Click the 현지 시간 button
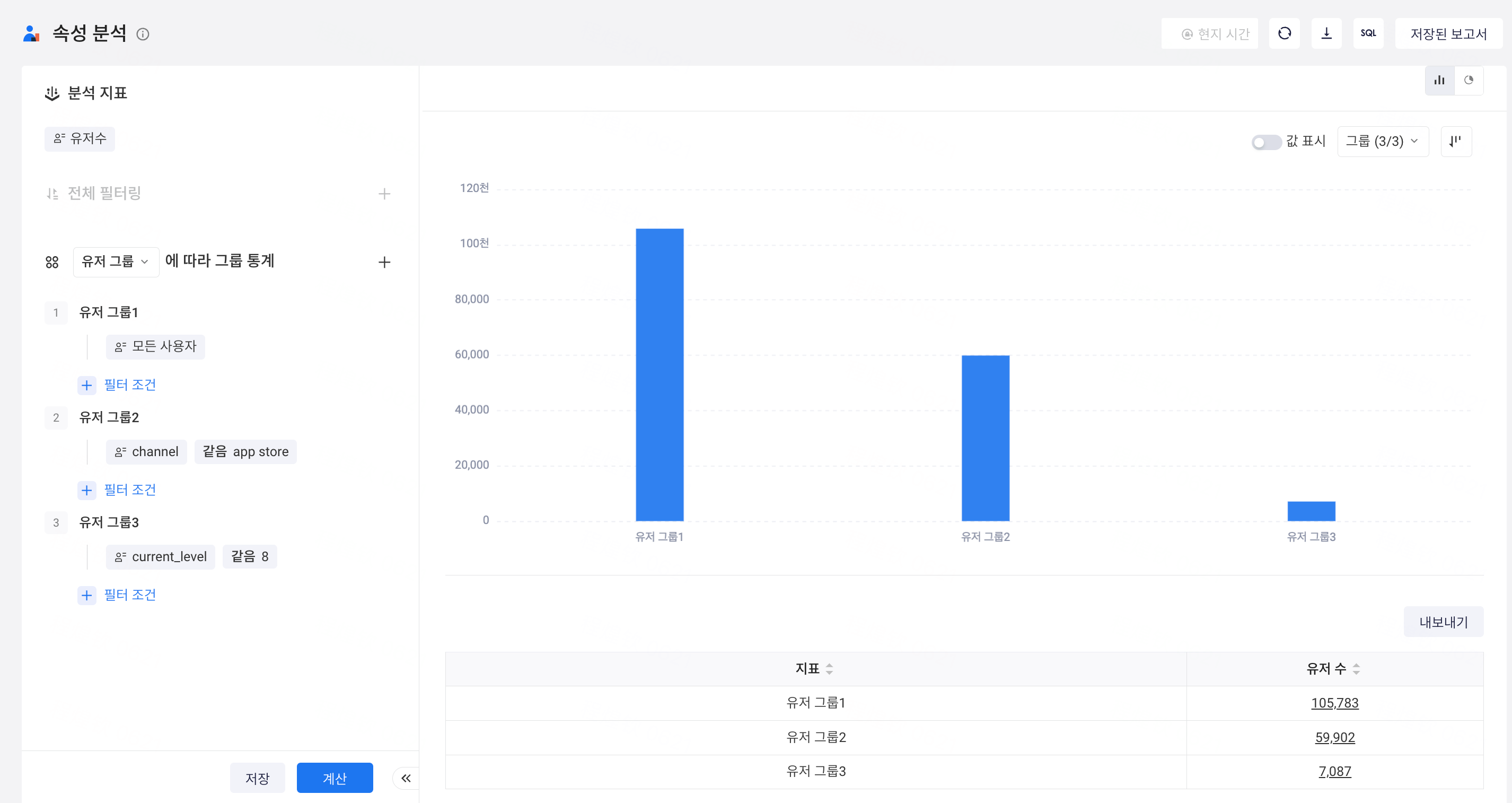This screenshot has width=1512, height=803. click(1209, 33)
